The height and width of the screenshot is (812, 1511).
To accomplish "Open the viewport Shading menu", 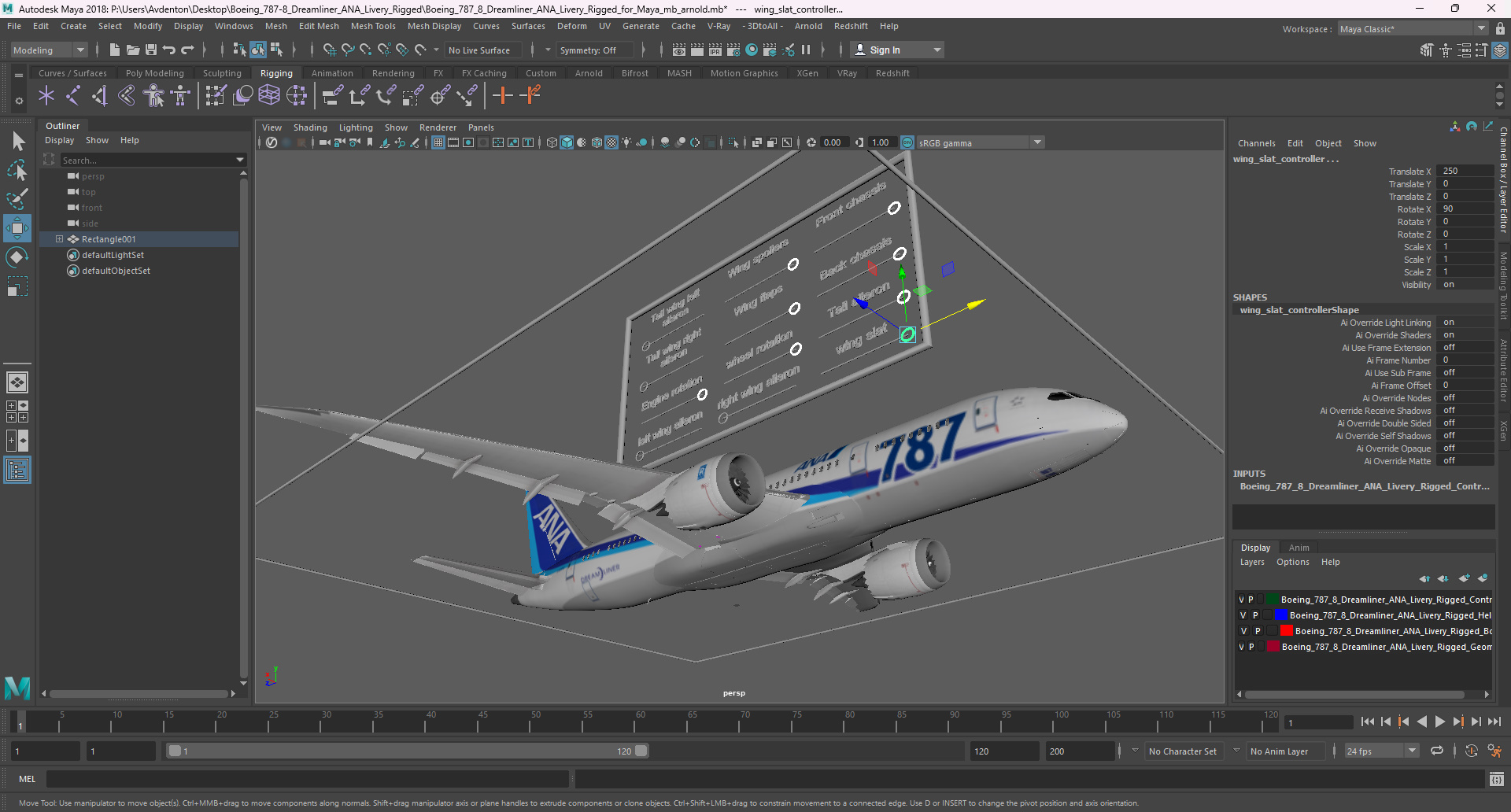I will point(310,127).
